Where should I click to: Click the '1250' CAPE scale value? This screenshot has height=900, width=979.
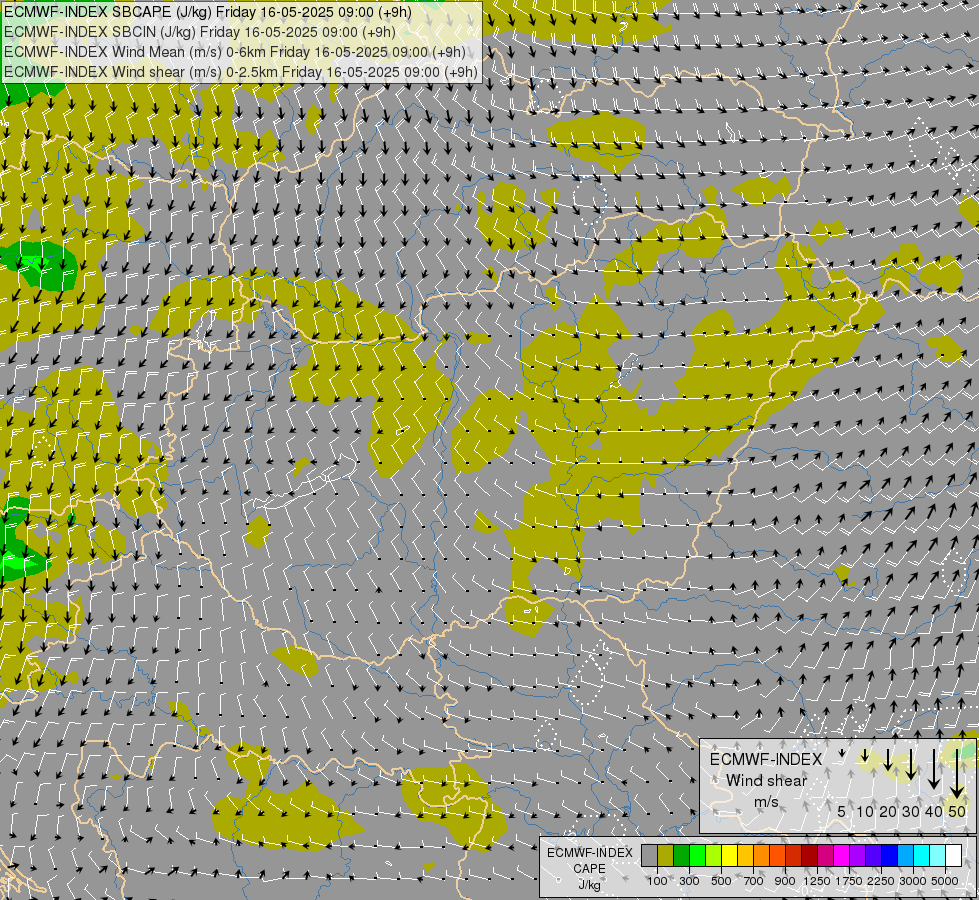pyautogui.click(x=817, y=881)
